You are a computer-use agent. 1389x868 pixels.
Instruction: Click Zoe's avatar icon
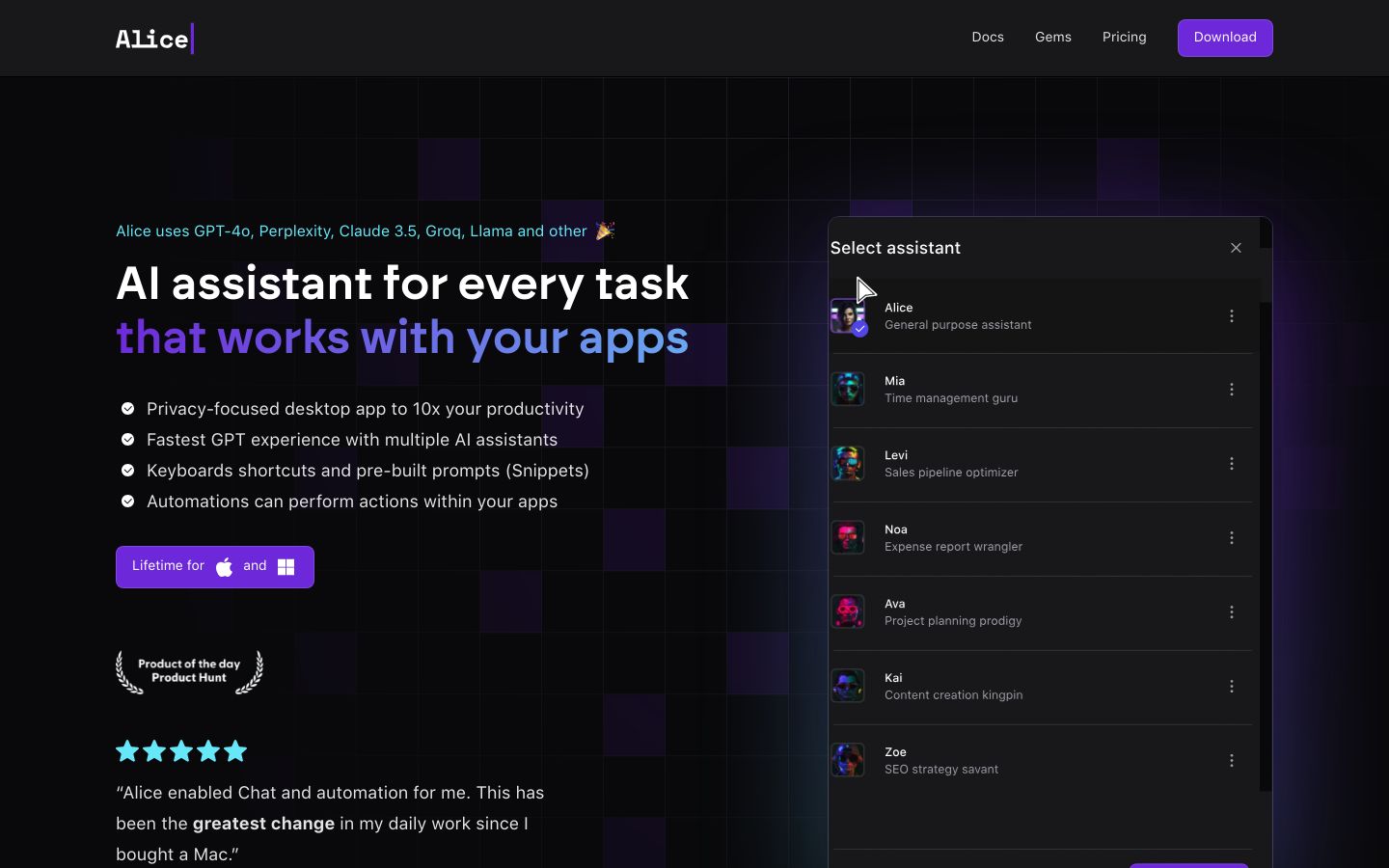tap(848, 761)
